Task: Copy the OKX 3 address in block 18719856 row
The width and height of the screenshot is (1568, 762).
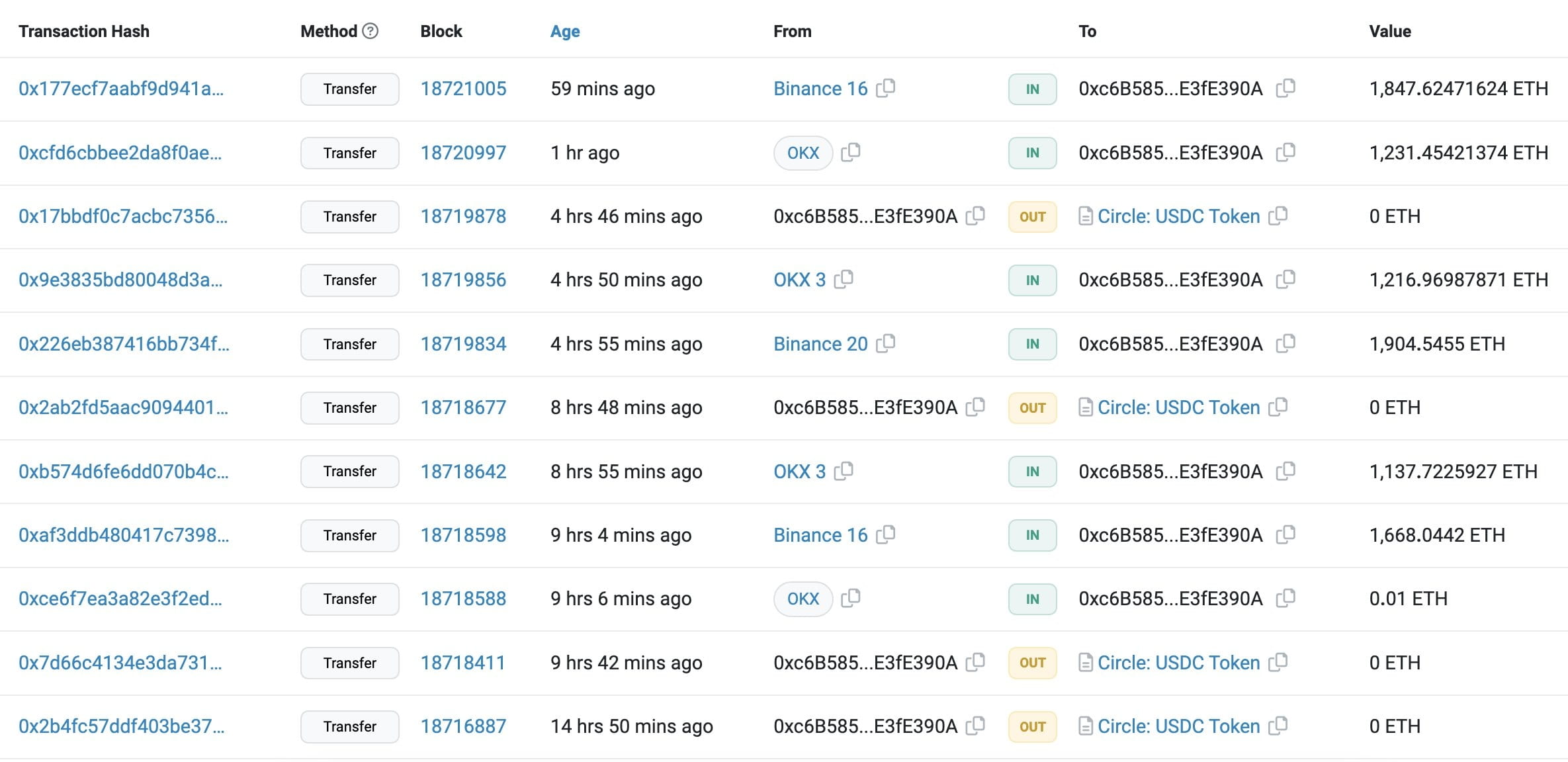Action: point(844,279)
